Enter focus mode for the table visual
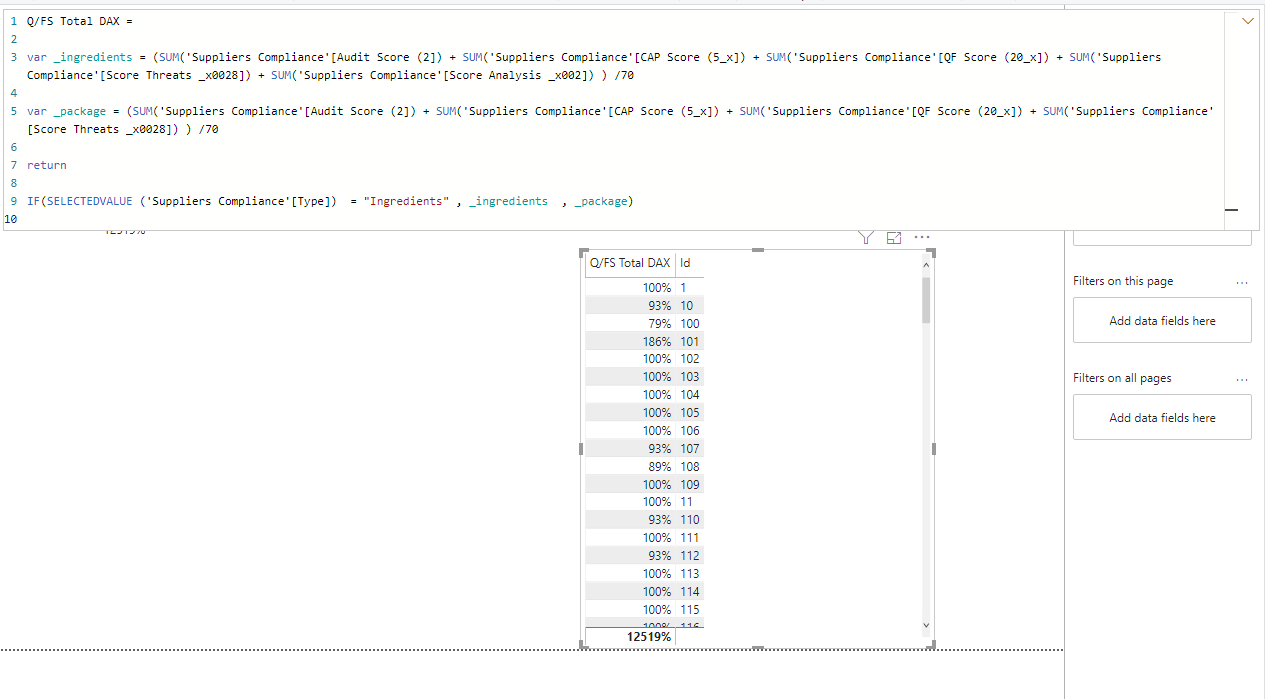Image resolution: width=1265 pixels, height=699 pixels. pyautogui.click(x=894, y=237)
